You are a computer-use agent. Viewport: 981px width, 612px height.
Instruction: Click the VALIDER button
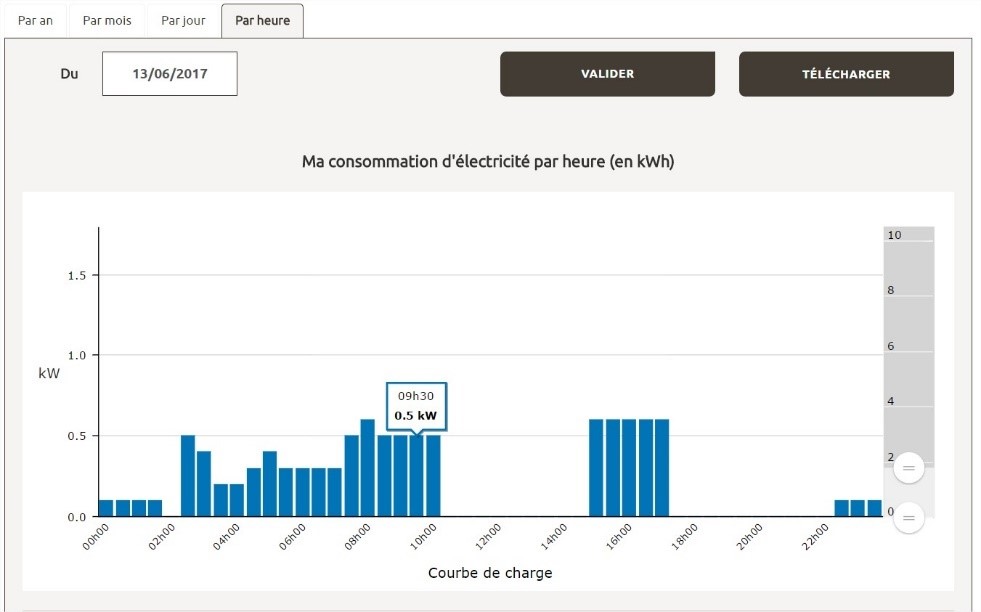pos(607,74)
